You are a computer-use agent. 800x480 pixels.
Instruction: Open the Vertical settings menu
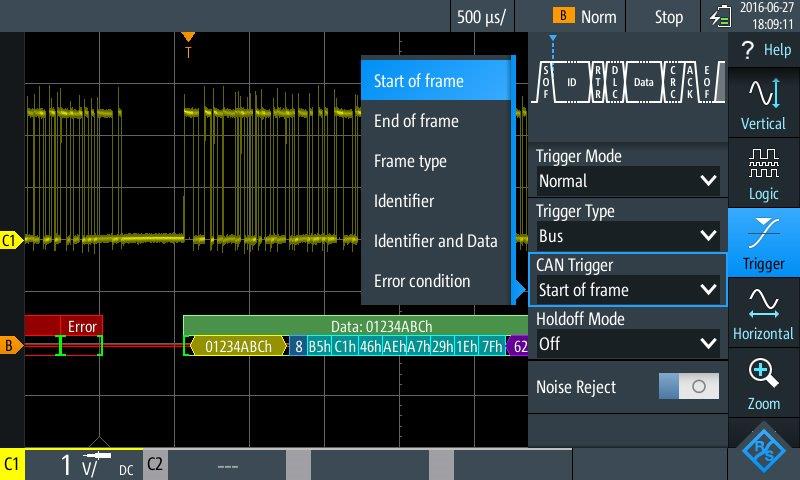(x=763, y=105)
